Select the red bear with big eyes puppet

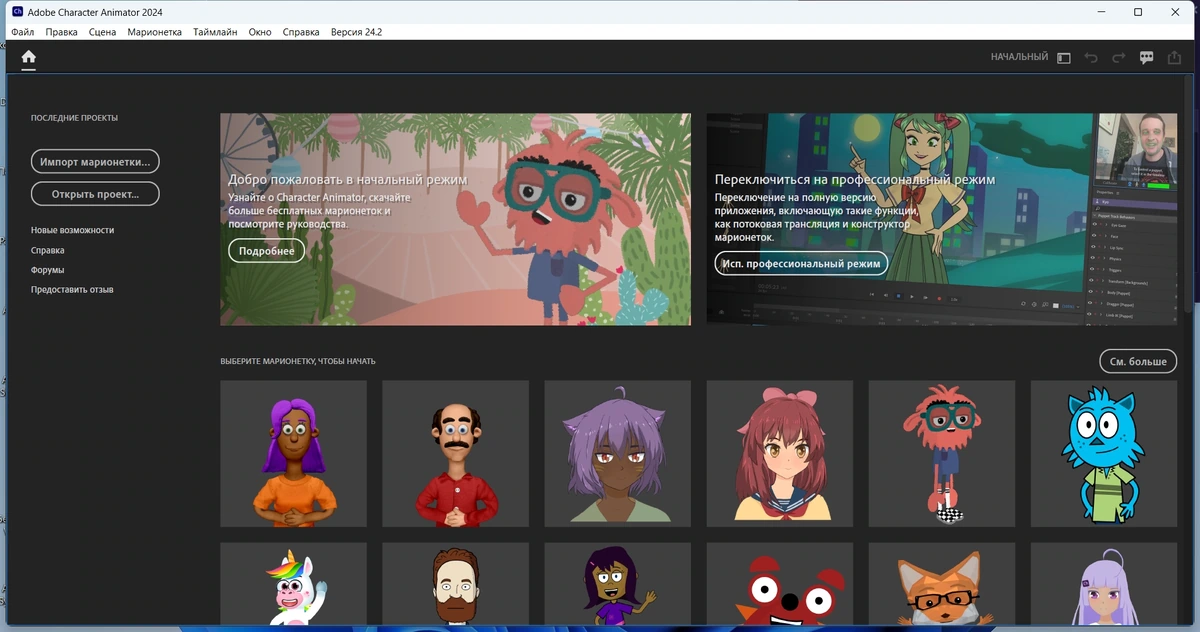click(x=779, y=584)
